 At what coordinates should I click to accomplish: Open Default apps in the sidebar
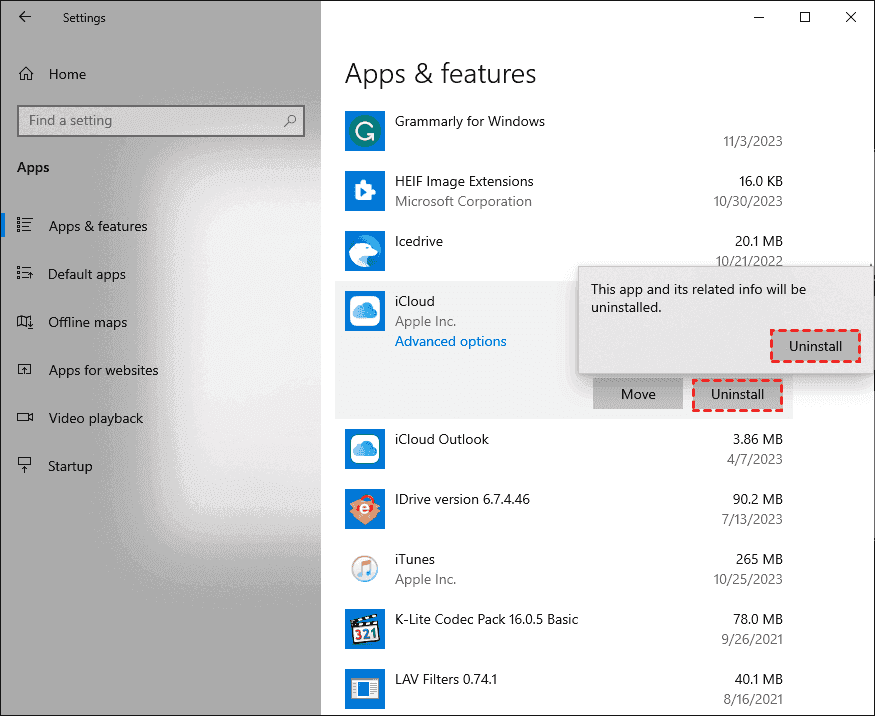tap(87, 274)
